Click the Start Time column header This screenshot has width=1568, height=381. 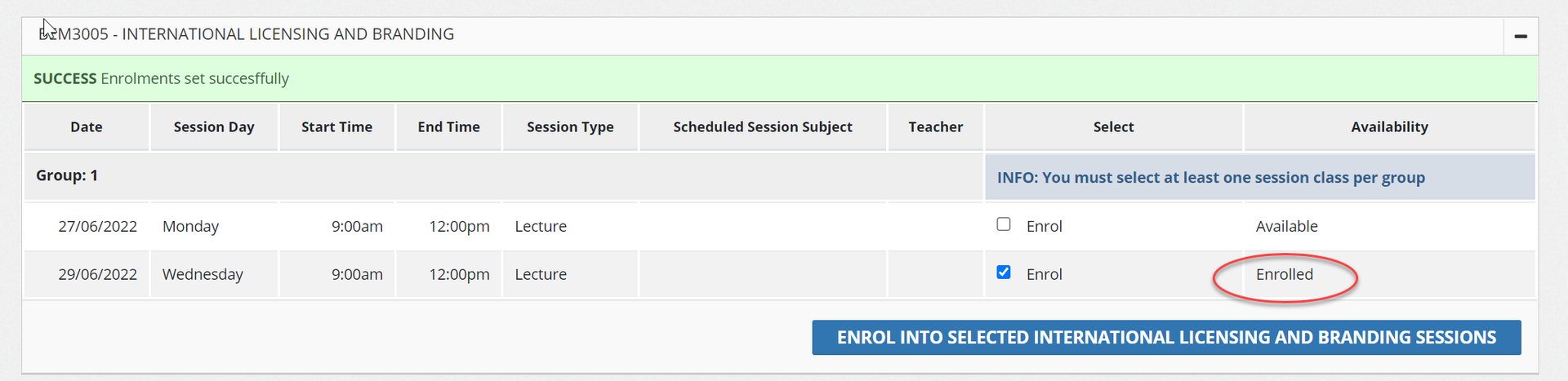(336, 127)
